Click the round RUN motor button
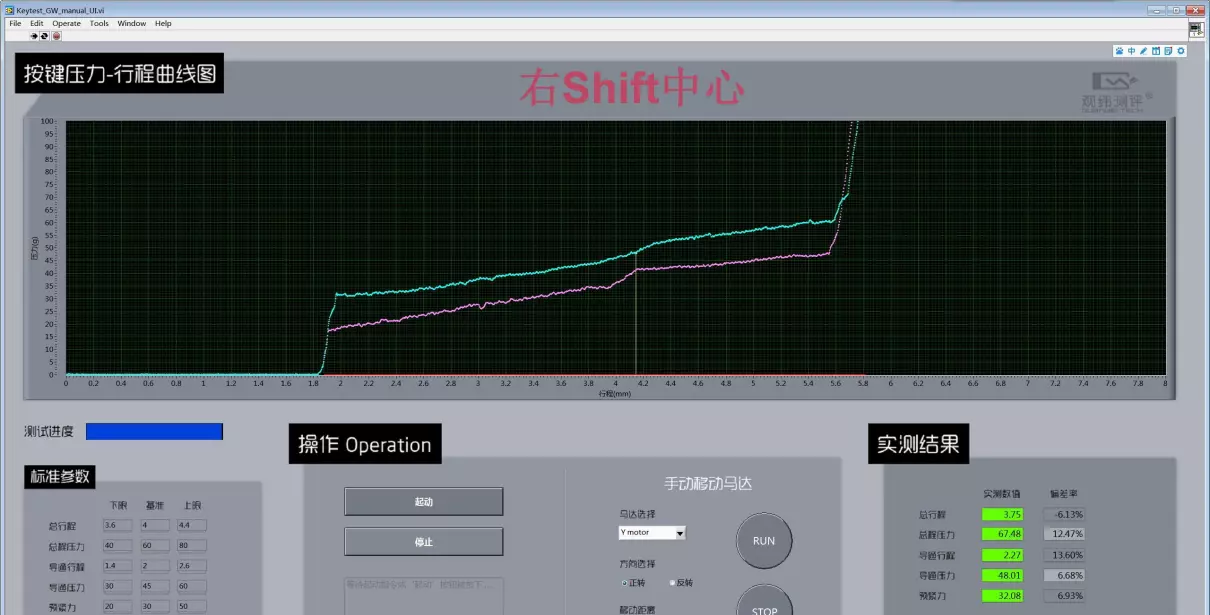Image resolution: width=1210 pixels, height=615 pixels. pos(764,541)
